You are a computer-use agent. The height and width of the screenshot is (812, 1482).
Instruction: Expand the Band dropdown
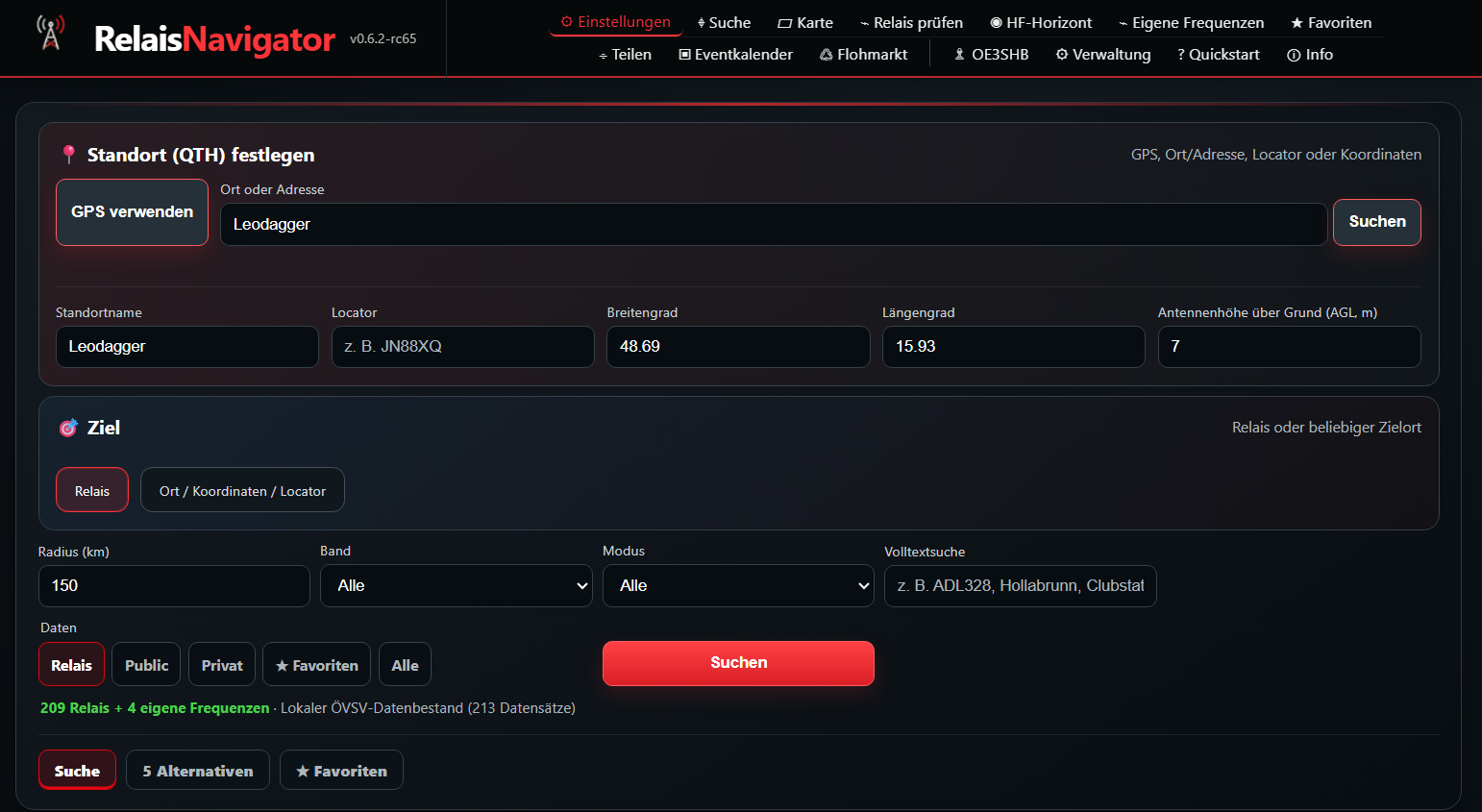pyautogui.click(x=457, y=586)
